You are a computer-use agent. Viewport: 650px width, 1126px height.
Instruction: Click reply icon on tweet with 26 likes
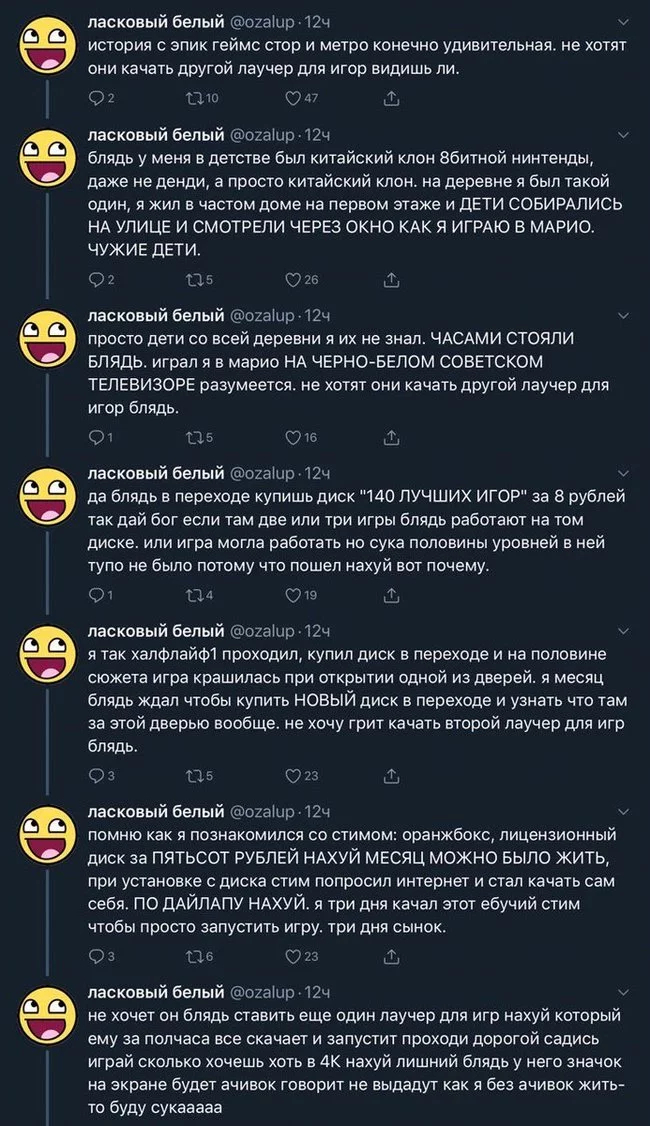click(96, 279)
